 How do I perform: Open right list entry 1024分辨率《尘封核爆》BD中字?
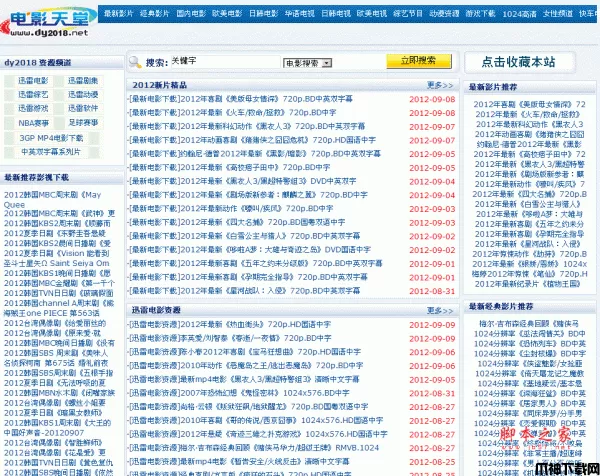[x=530, y=354]
